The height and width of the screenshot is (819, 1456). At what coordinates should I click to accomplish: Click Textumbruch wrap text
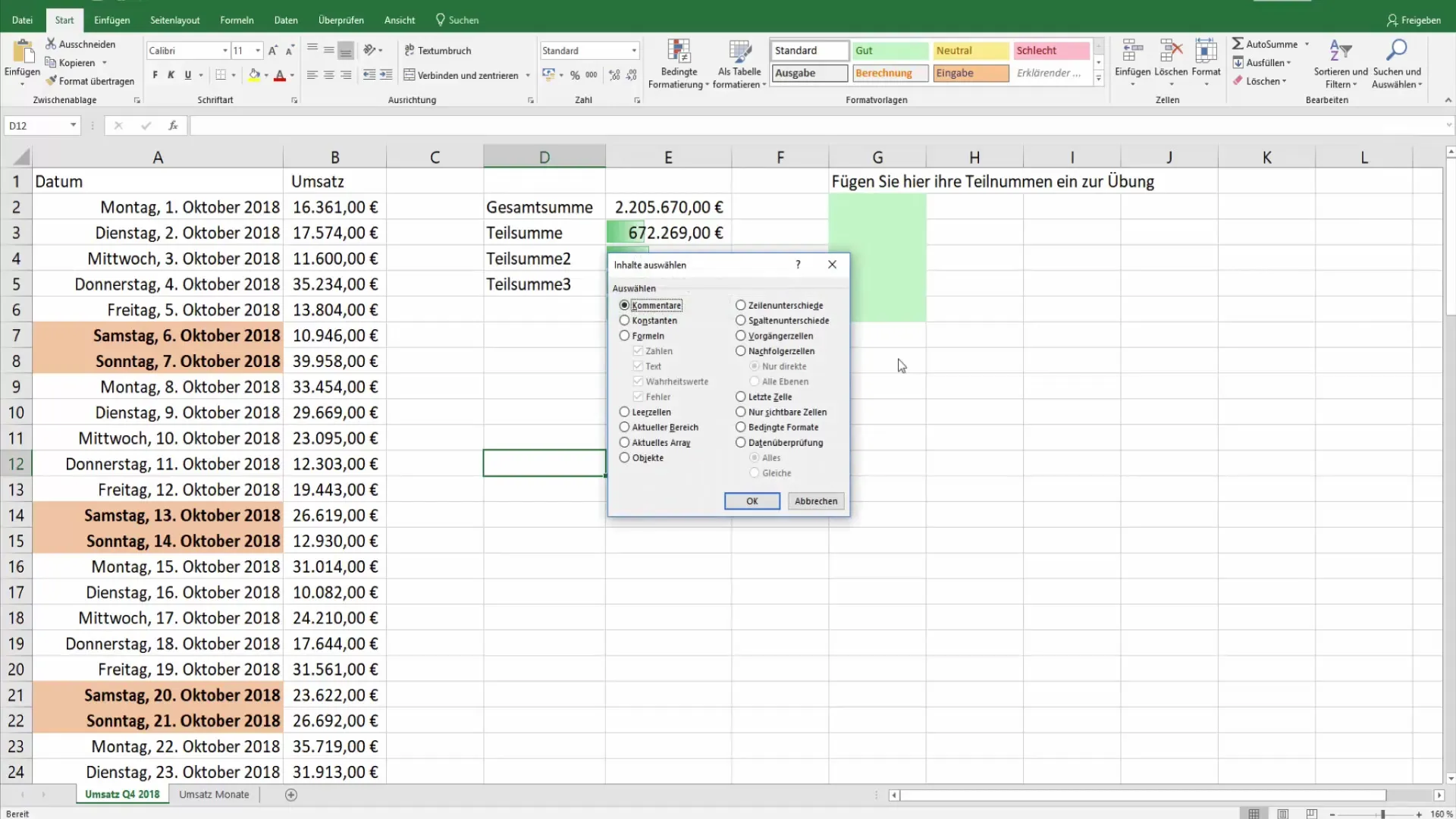click(x=438, y=51)
